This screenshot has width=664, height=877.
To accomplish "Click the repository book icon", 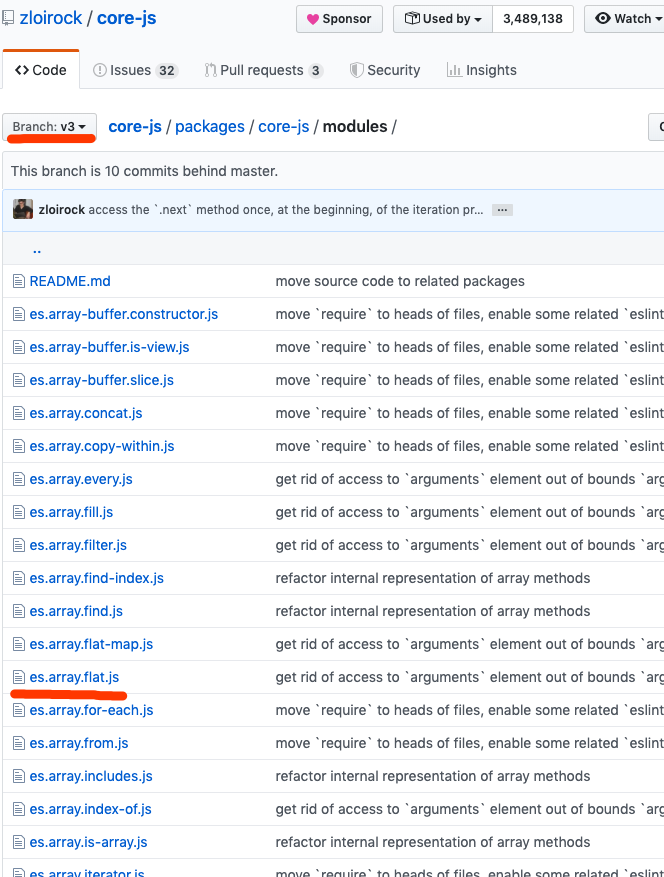I will click(x=8, y=18).
